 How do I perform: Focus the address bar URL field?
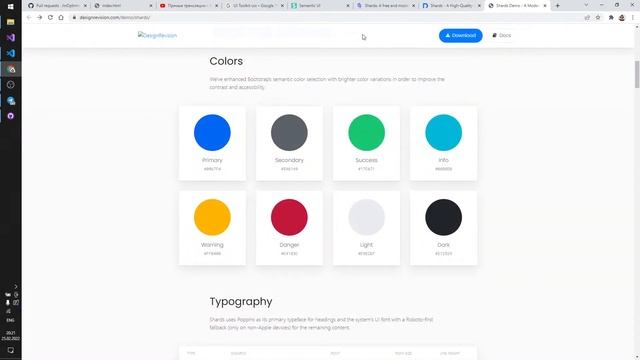pyautogui.click(x=327, y=18)
